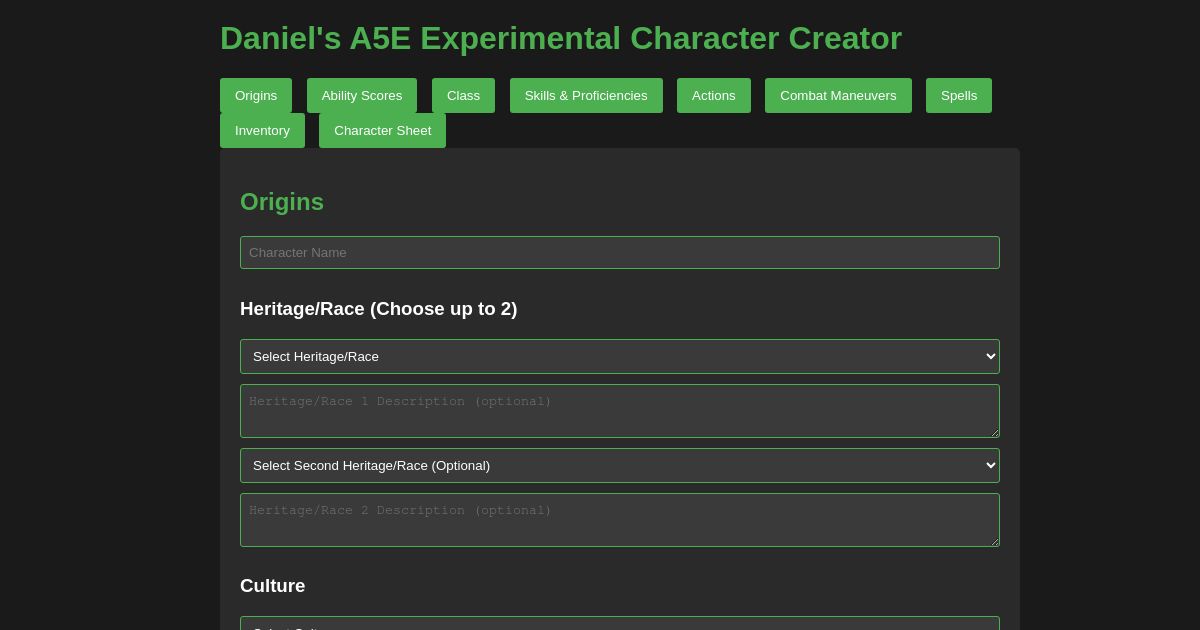Click the Heritage/Race 2 Description box

pyautogui.click(x=620, y=519)
